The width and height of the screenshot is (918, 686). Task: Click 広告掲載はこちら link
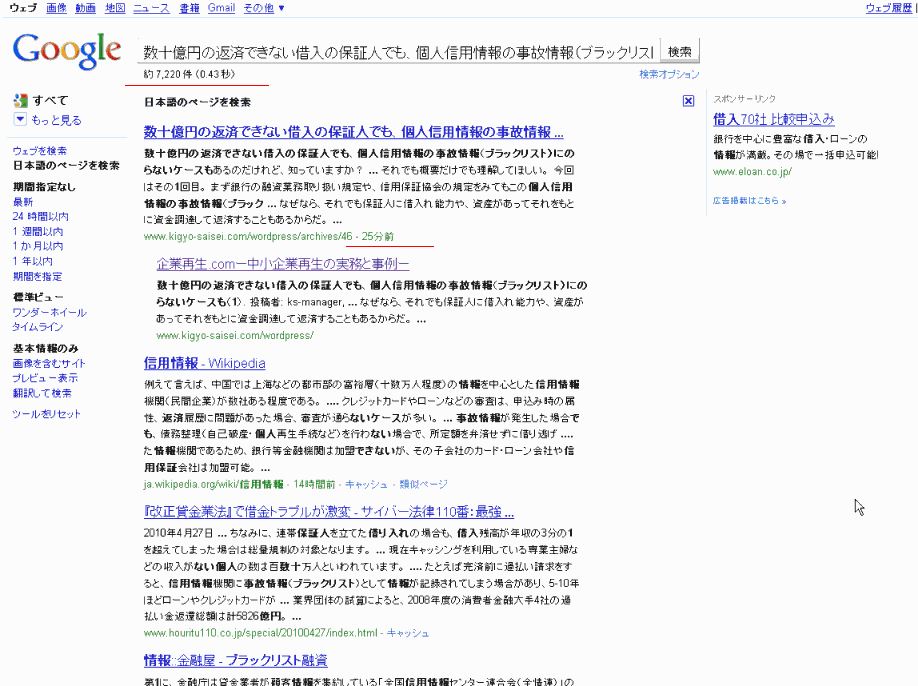[x=749, y=200]
